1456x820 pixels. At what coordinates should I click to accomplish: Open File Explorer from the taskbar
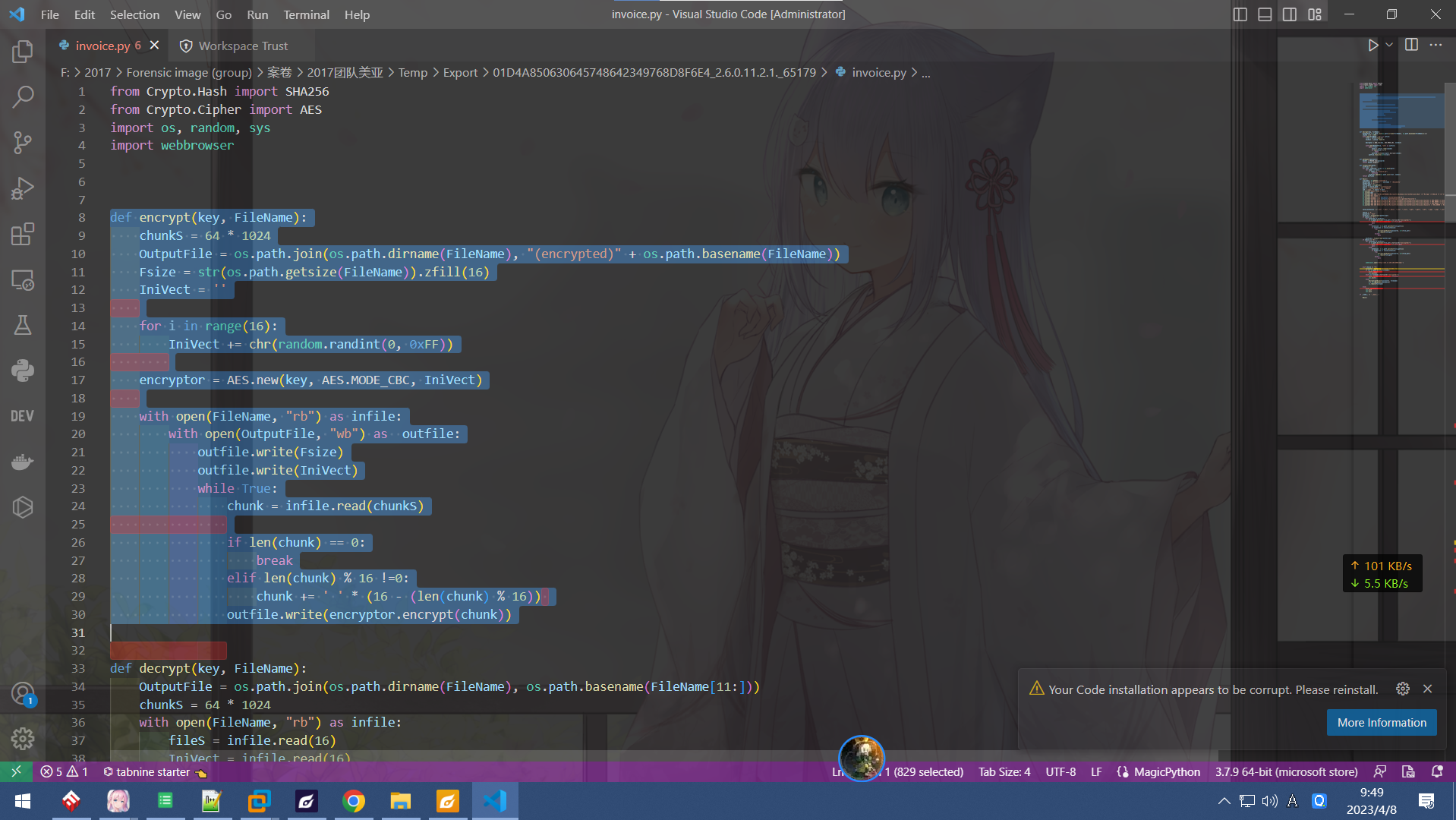[x=400, y=801]
